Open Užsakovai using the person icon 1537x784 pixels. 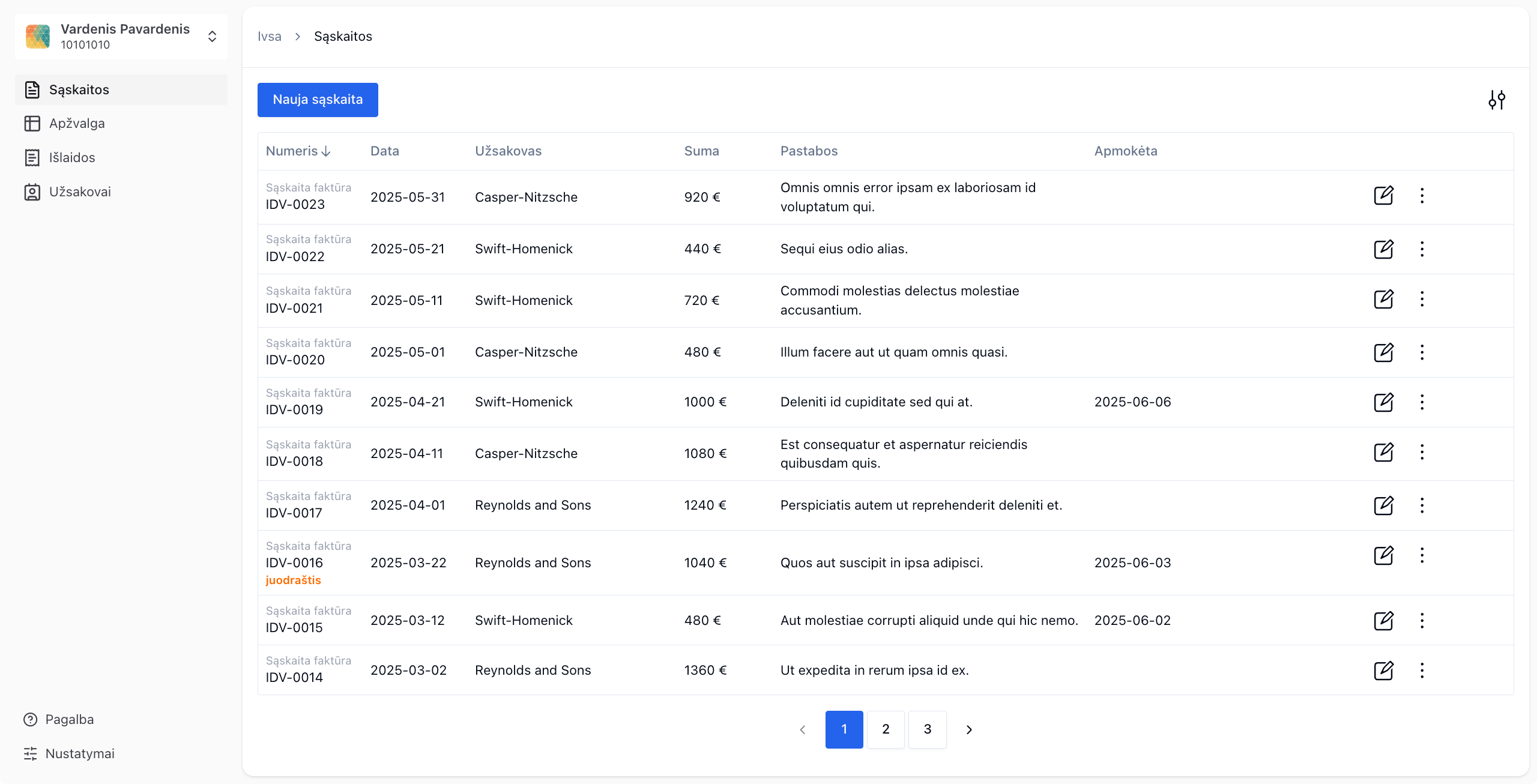point(32,191)
